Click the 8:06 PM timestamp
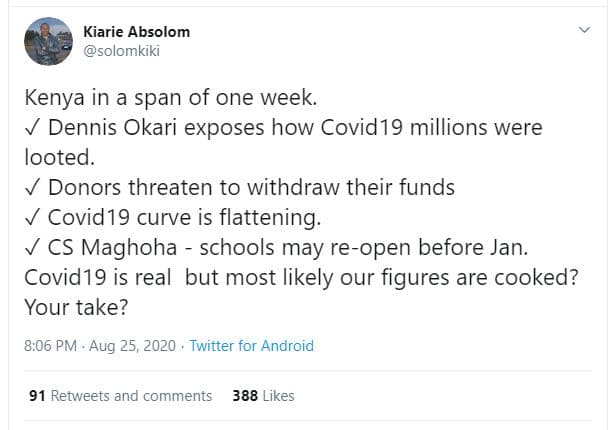This screenshot has width=613, height=430. coord(51,346)
